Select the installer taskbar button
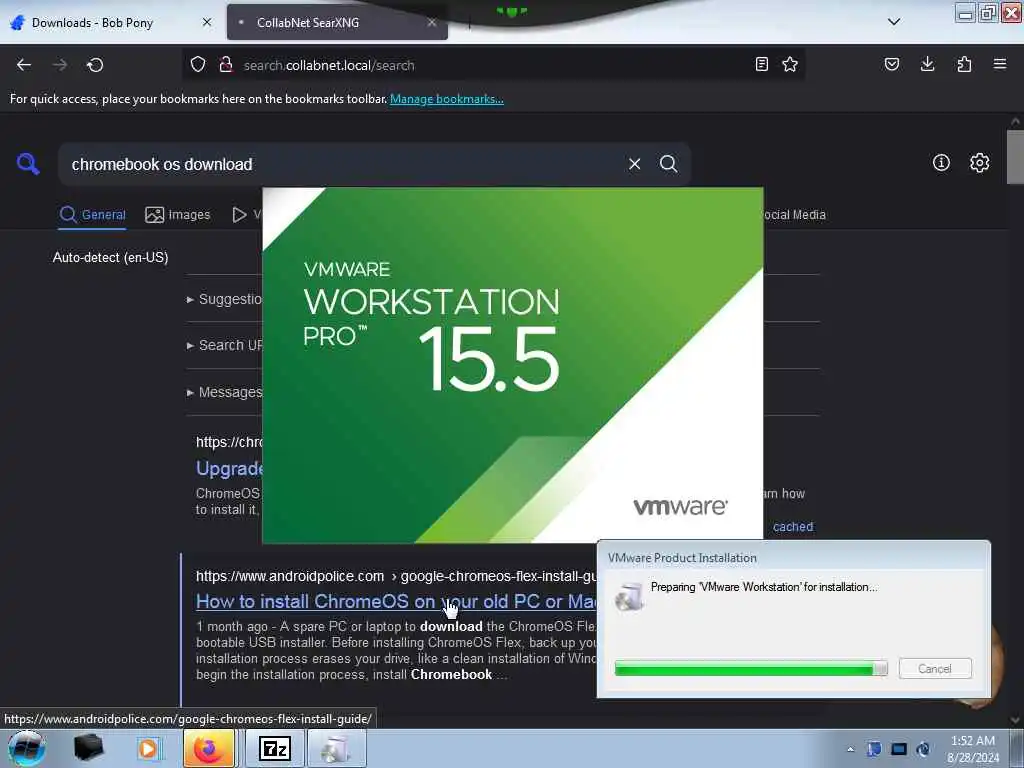 click(336, 748)
